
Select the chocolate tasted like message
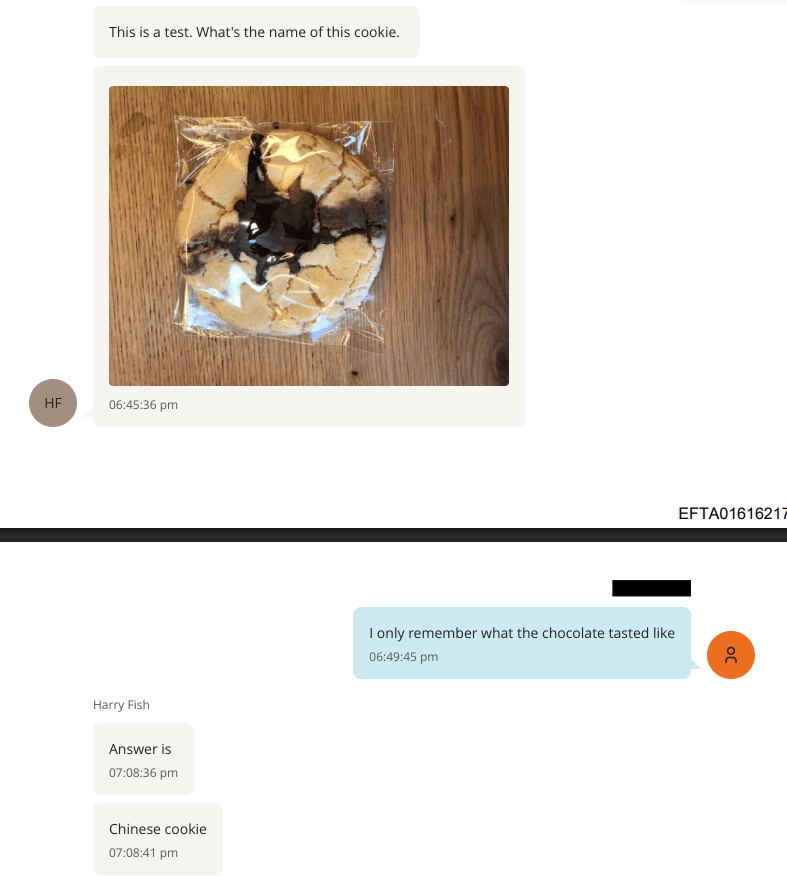click(x=522, y=642)
